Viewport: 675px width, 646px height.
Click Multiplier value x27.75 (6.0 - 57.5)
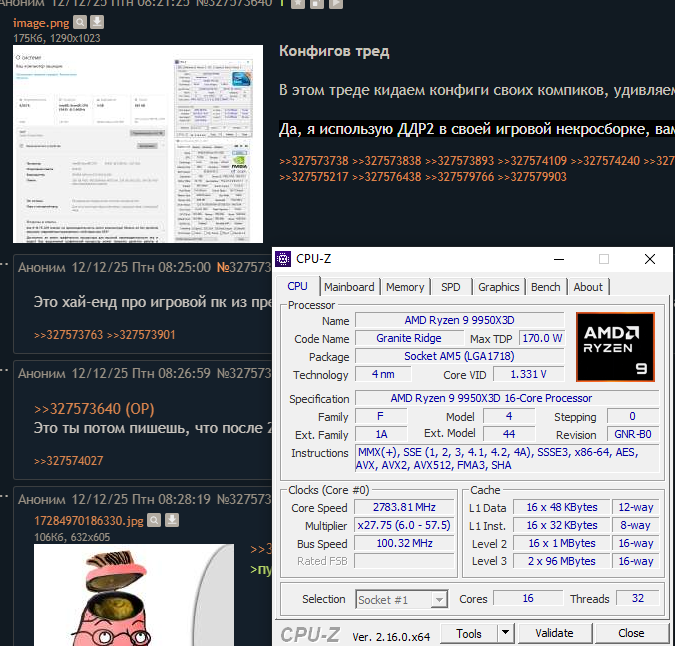point(404,525)
